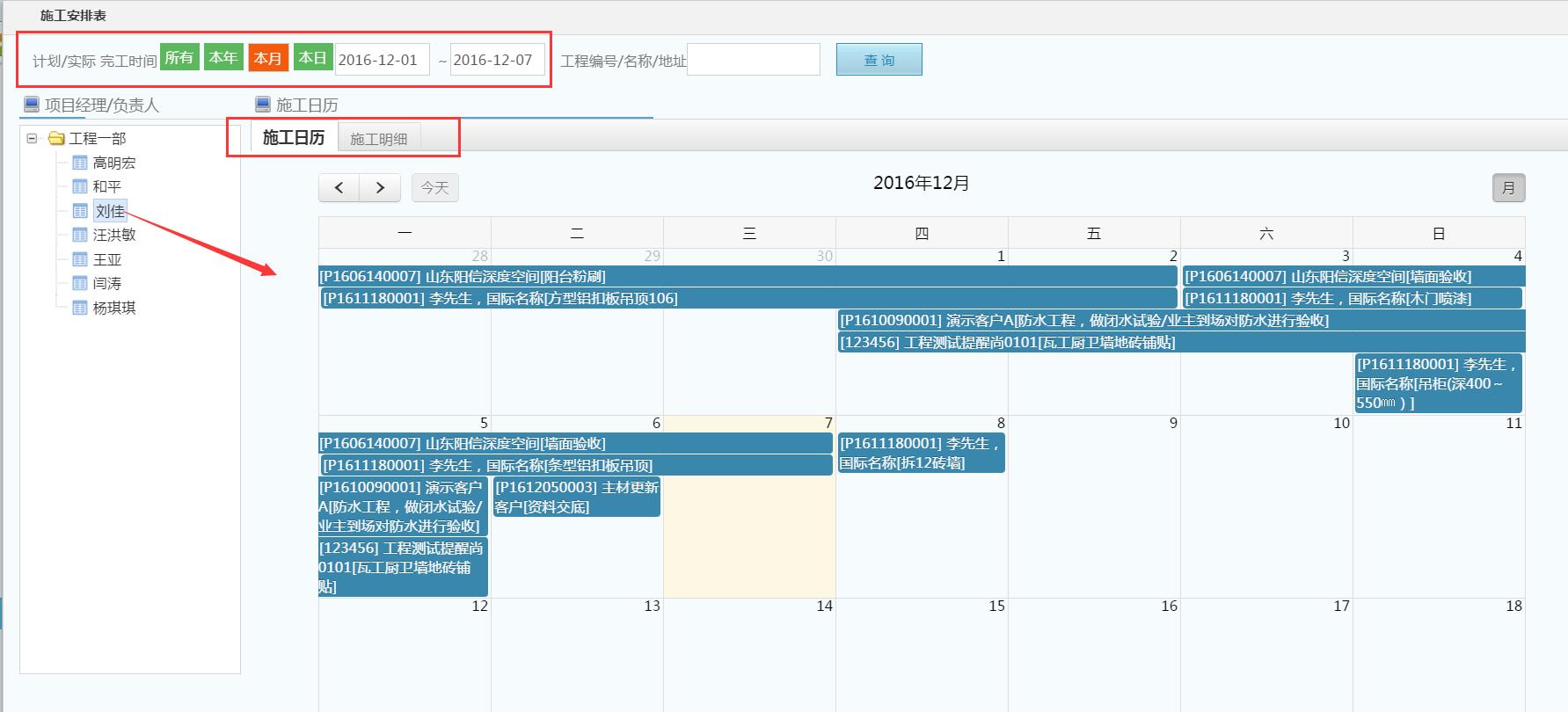Switch to 月 month view
The image size is (1568, 712).
tap(1508, 187)
